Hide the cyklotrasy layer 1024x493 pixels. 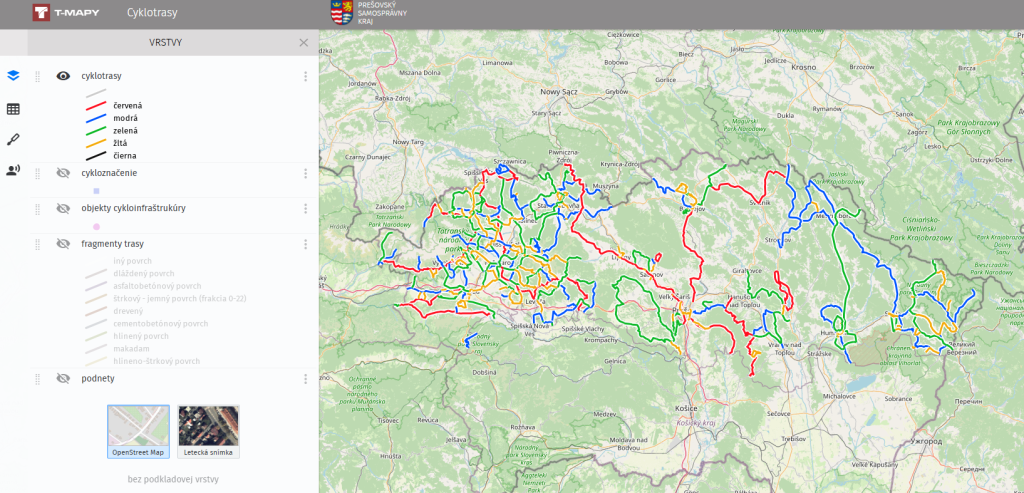(x=63, y=76)
